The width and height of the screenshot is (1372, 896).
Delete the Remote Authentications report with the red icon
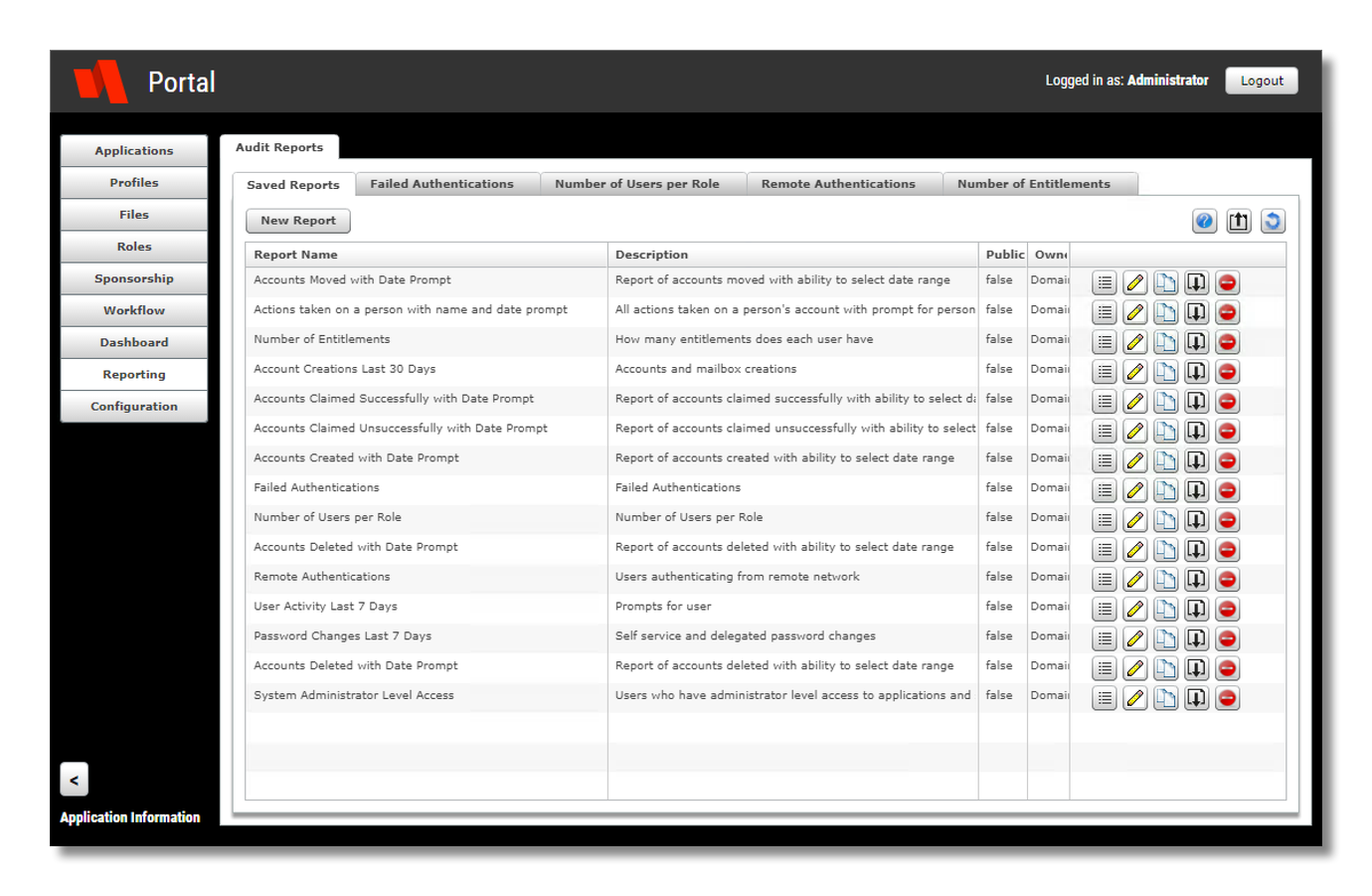pos(1227,578)
